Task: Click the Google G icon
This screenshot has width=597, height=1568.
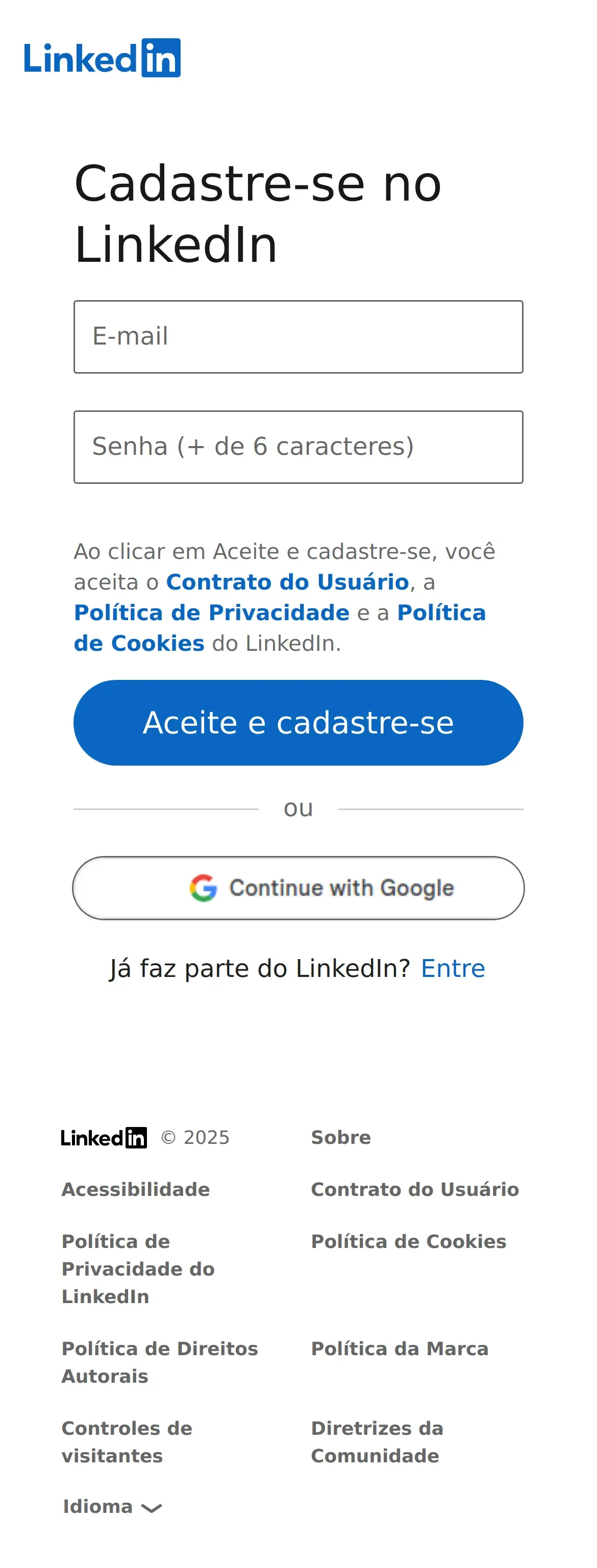Action: tap(203, 888)
